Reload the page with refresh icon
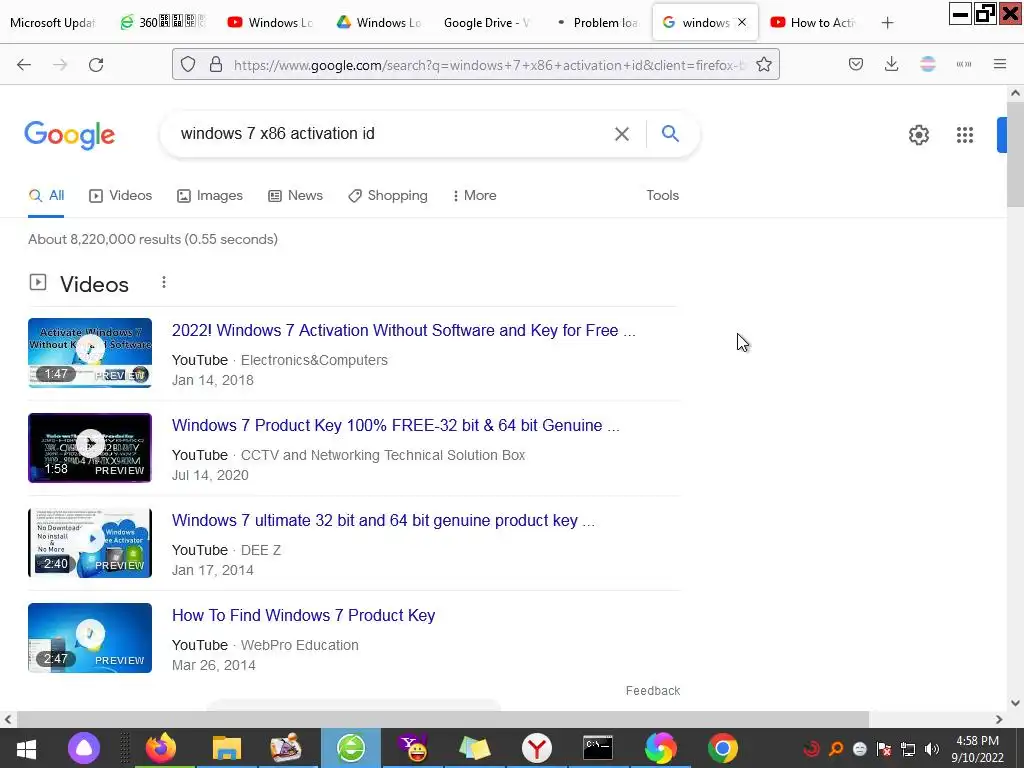Image resolution: width=1024 pixels, height=768 pixels. (96, 64)
